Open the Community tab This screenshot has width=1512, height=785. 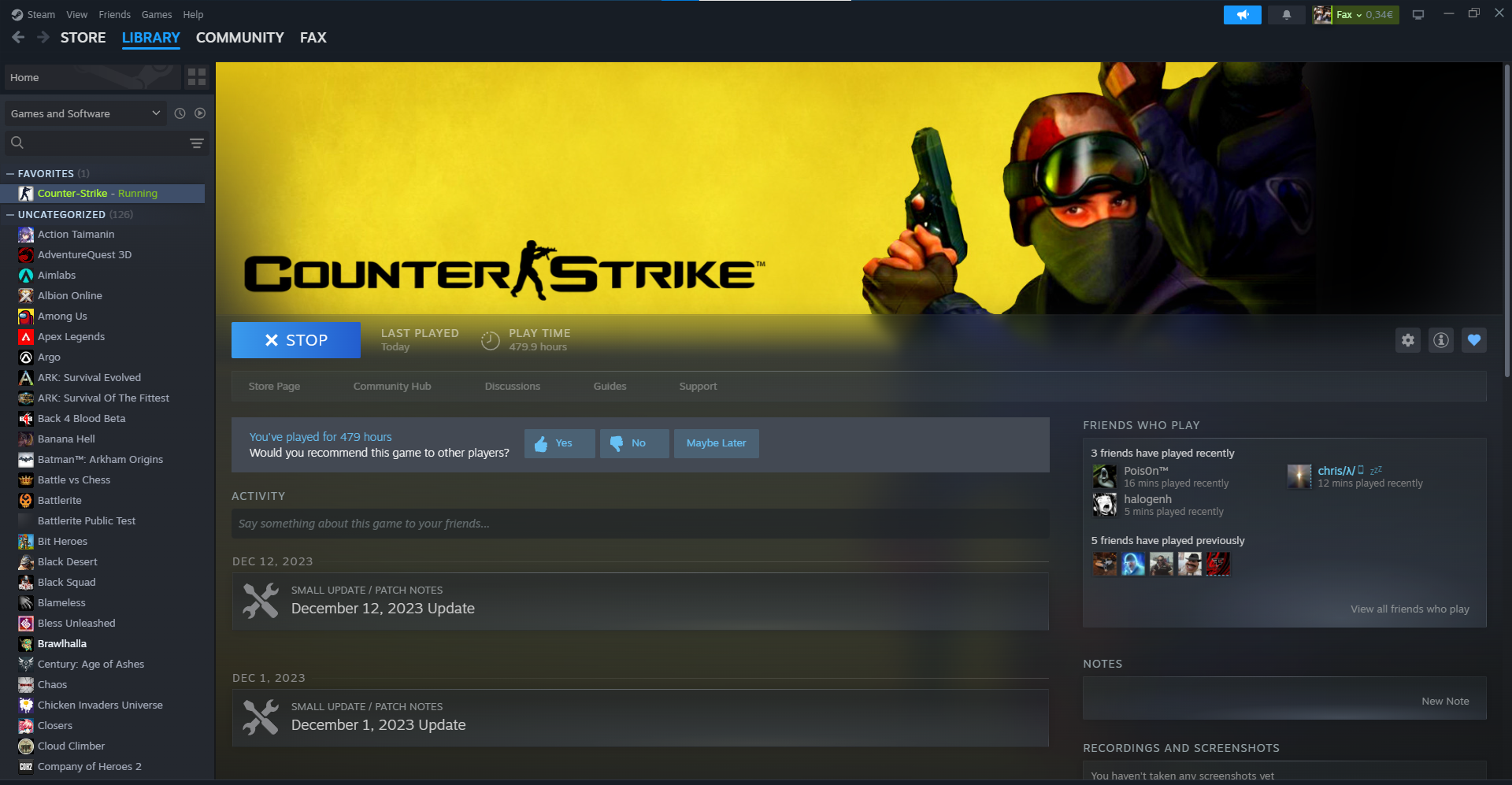(239, 38)
